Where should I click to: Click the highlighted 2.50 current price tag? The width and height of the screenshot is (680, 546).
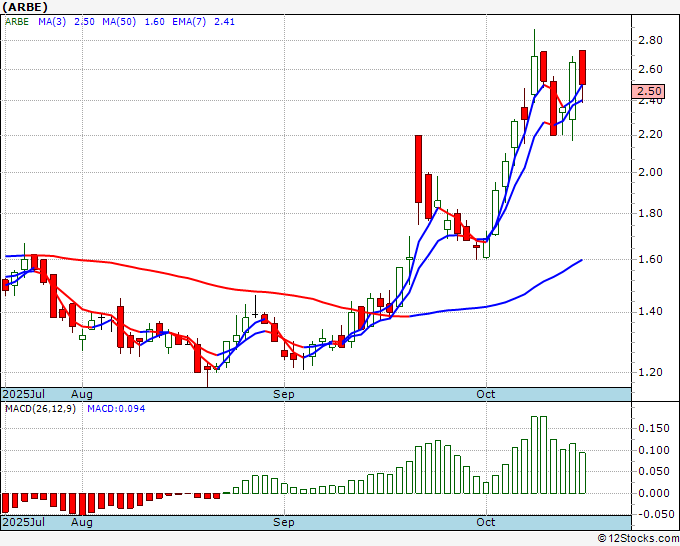click(648, 91)
